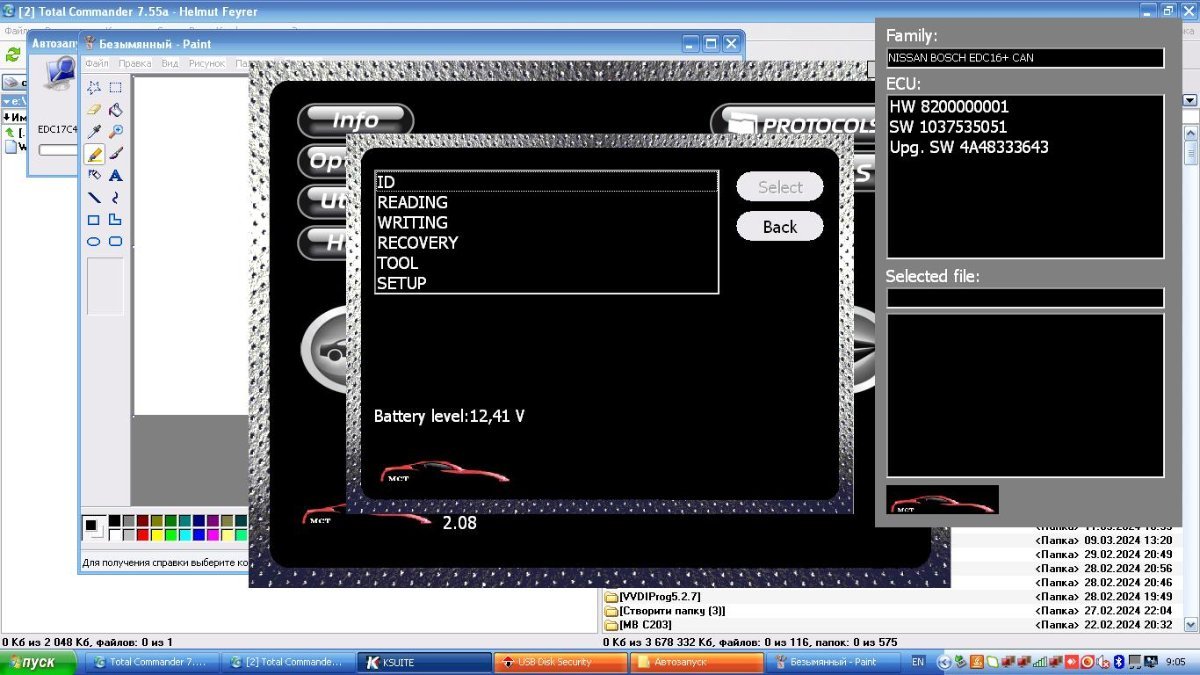1200x675 pixels.
Task: Pick dark red in Paint palette
Action: point(142,521)
